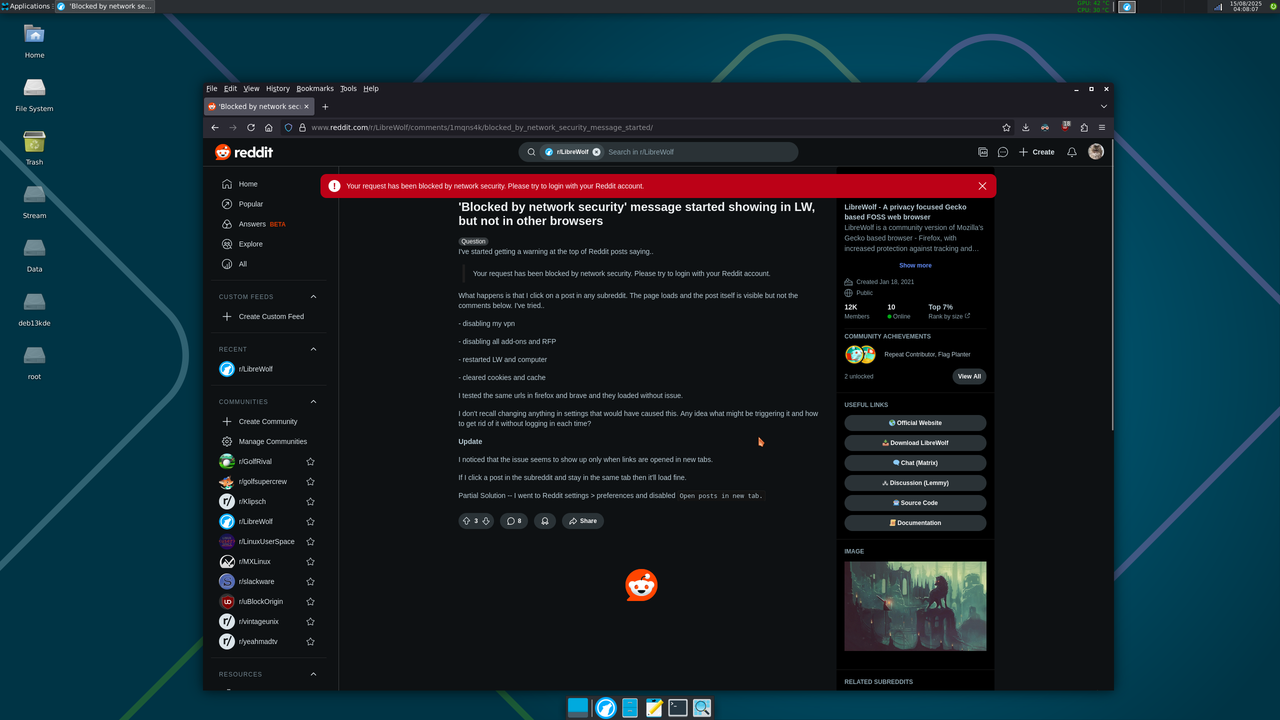Expand description with Show more
Viewport: 1280px width, 720px height.
click(915, 266)
